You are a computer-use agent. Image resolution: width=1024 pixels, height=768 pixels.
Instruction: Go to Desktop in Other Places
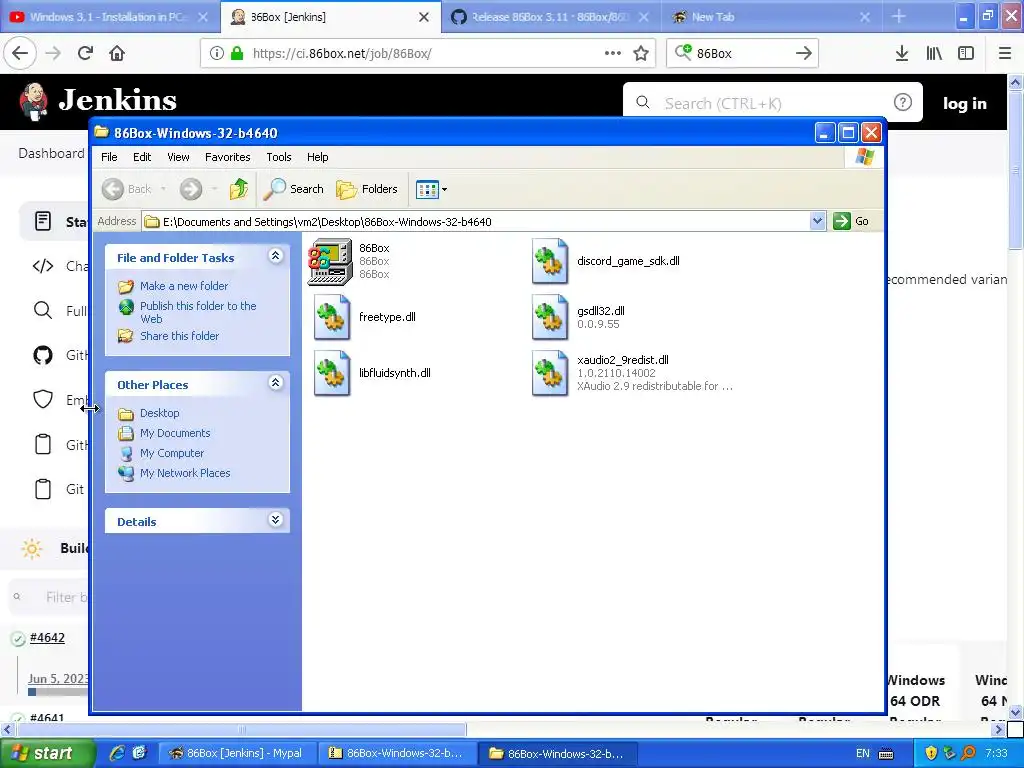pos(159,413)
